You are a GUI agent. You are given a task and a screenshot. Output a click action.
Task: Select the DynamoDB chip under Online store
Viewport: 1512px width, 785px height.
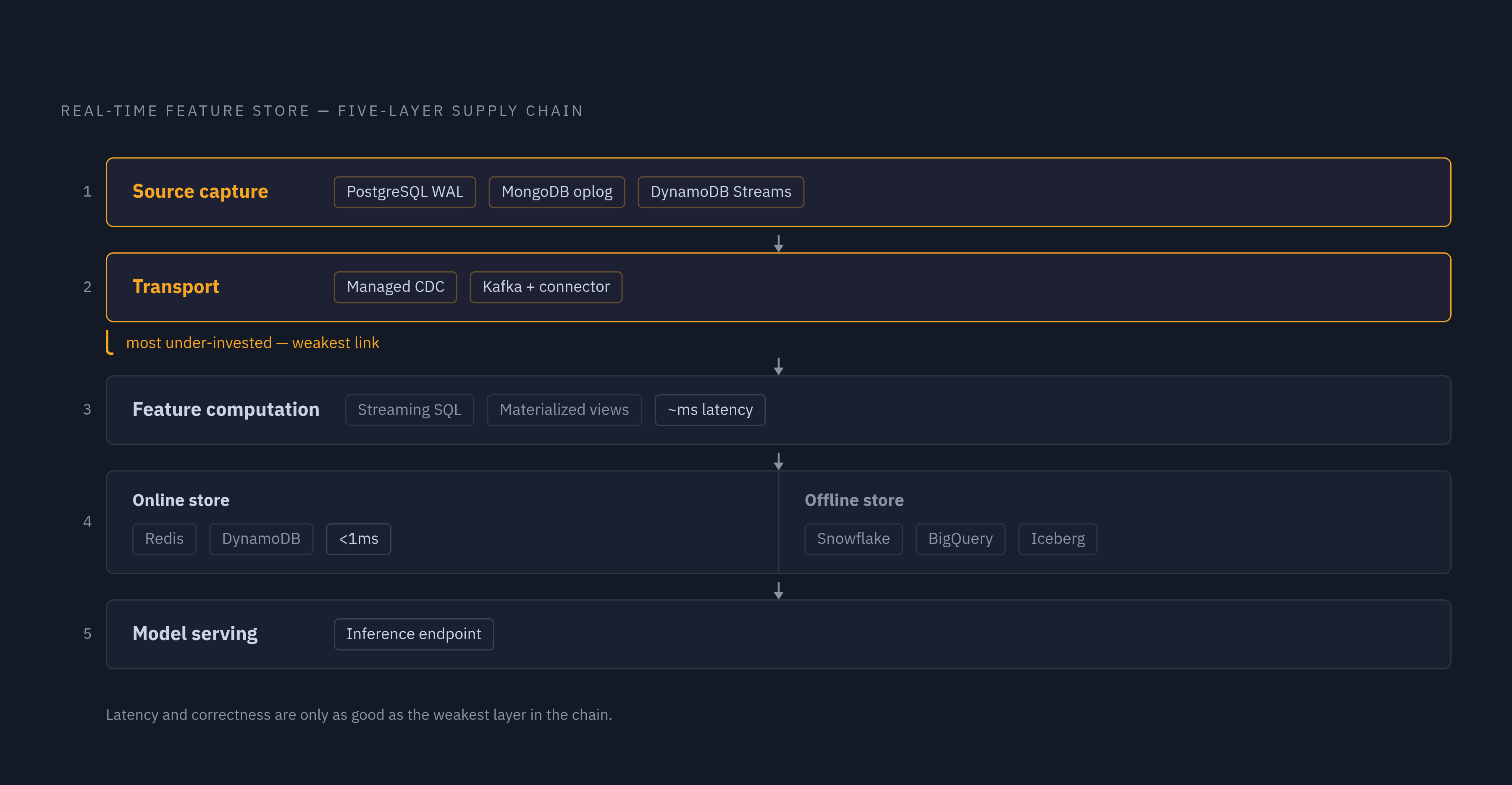point(261,539)
